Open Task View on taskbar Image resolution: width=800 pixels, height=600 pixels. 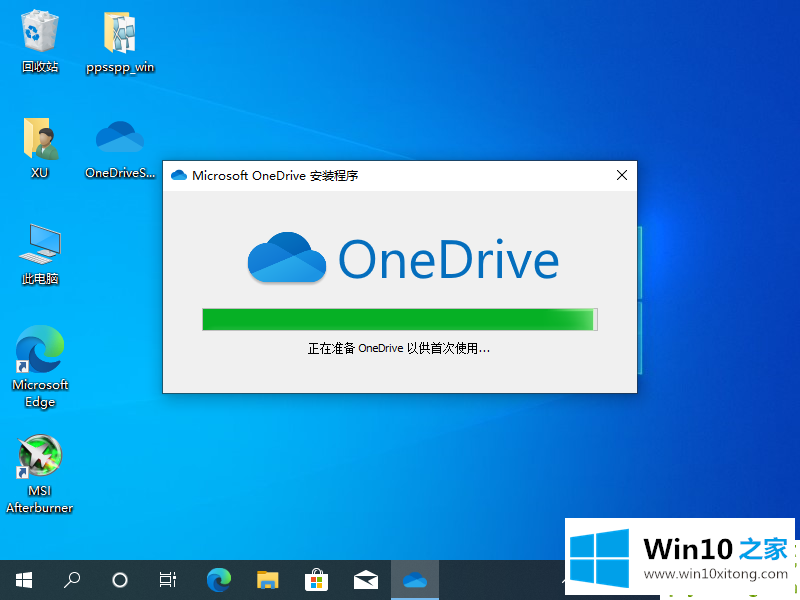(167, 580)
